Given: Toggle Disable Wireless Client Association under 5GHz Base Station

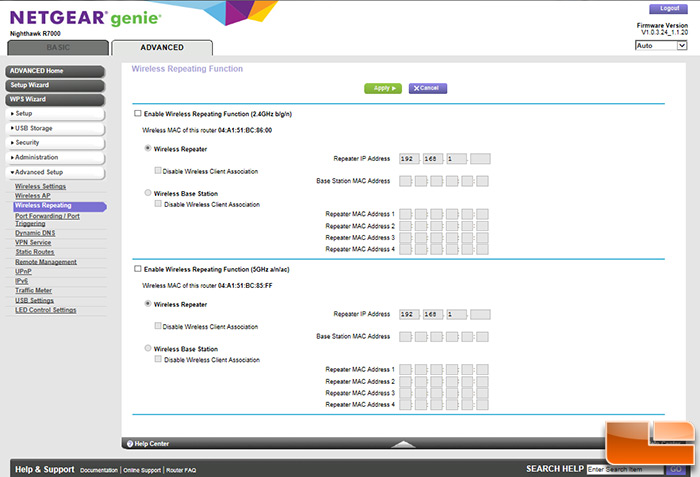Looking at the screenshot, I should click(x=158, y=359).
